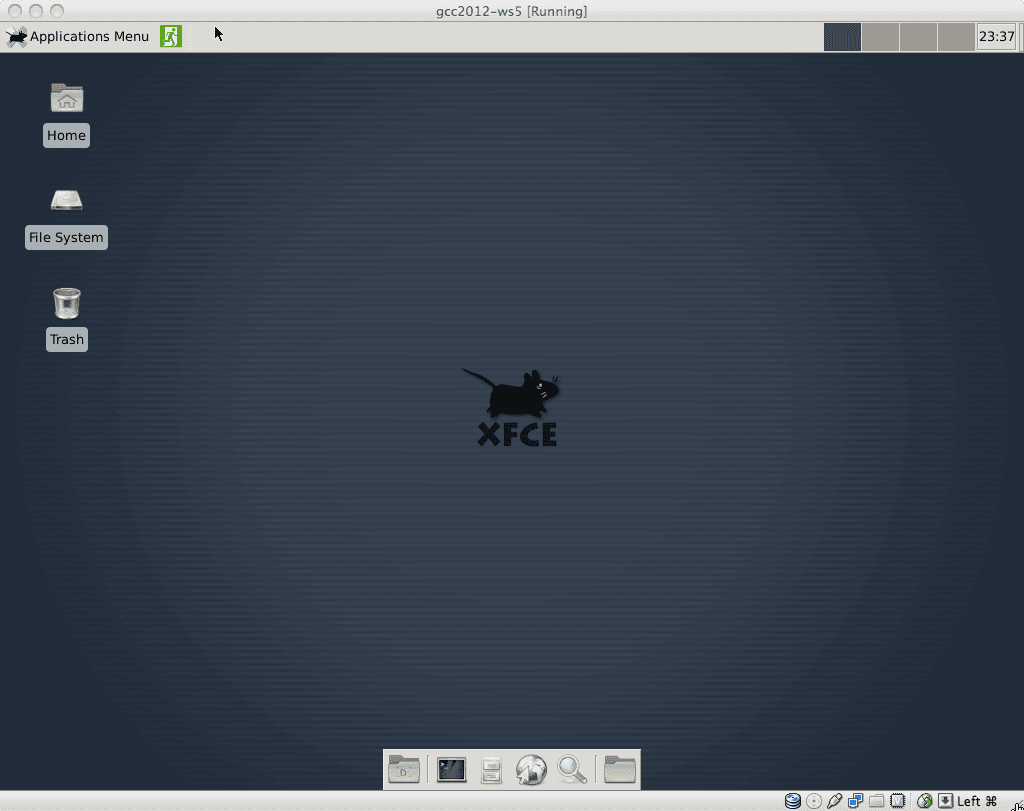Click the show desktop icon in dock
The height and width of the screenshot is (811, 1024).
[x=404, y=769]
